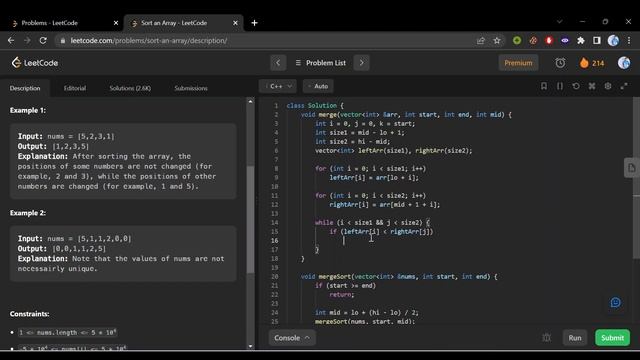
Task: Toggle editor fullscreen icon
Action: 624,86
